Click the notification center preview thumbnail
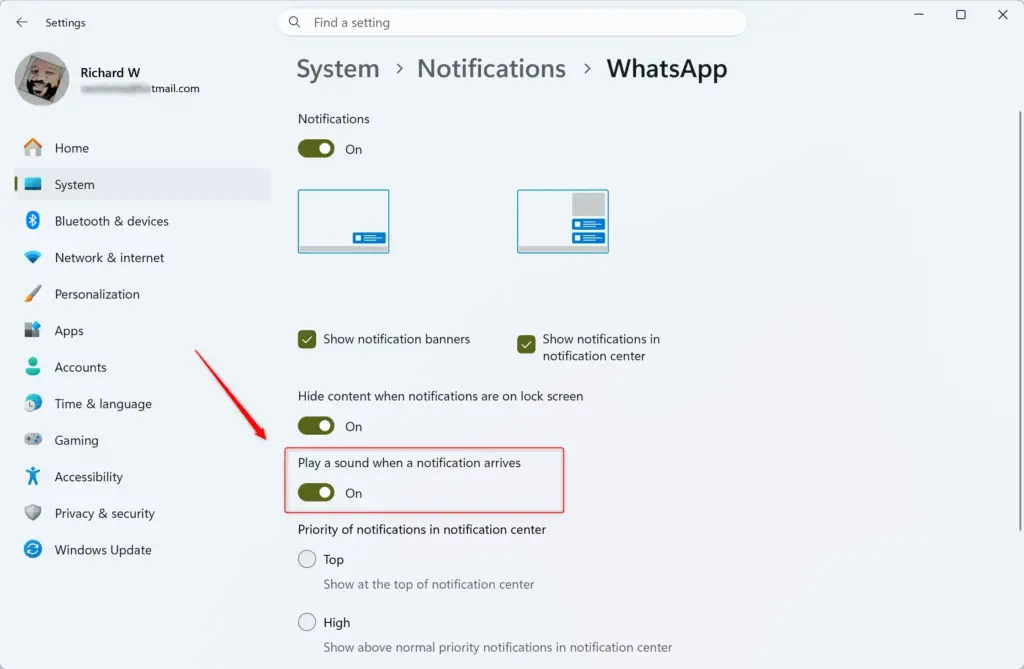Viewport: 1024px width, 669px height. point(563,221)
